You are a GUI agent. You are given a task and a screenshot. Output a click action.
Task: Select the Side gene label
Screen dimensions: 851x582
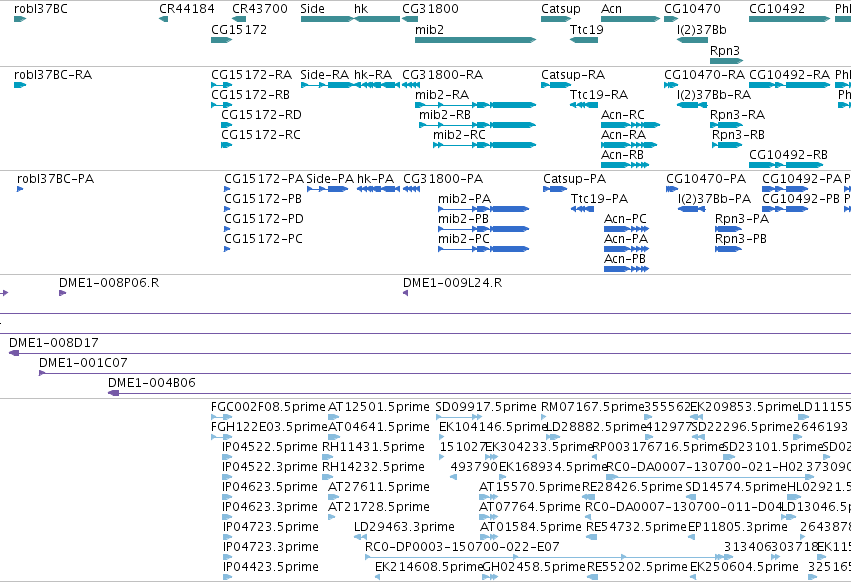click(x=313, y=9)
